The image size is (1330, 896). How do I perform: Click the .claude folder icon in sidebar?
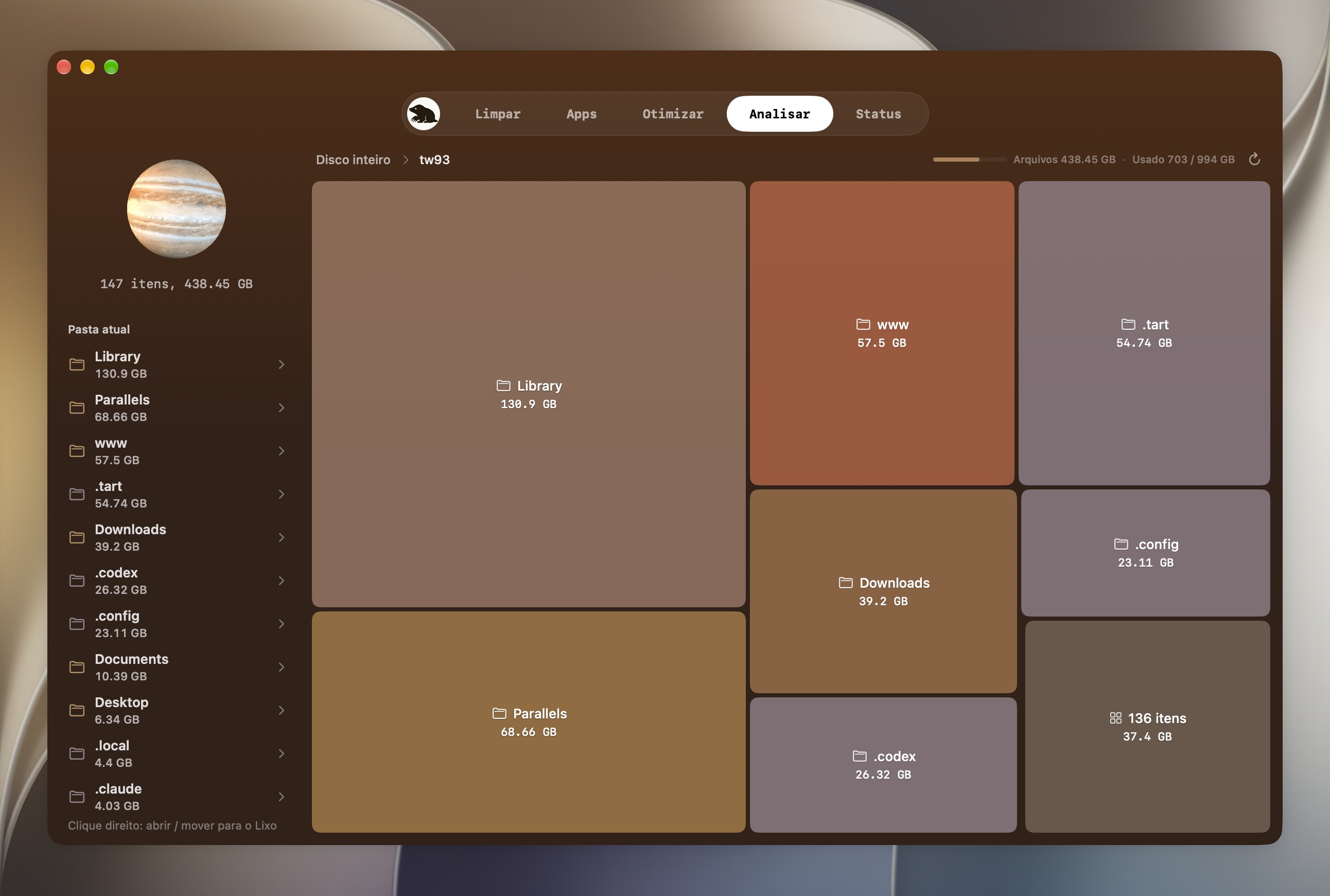pos(77,797)
